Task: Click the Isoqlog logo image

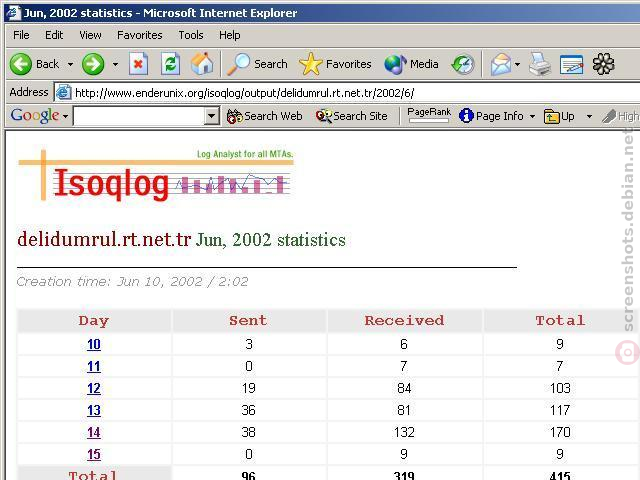Action: click(156, 176)
